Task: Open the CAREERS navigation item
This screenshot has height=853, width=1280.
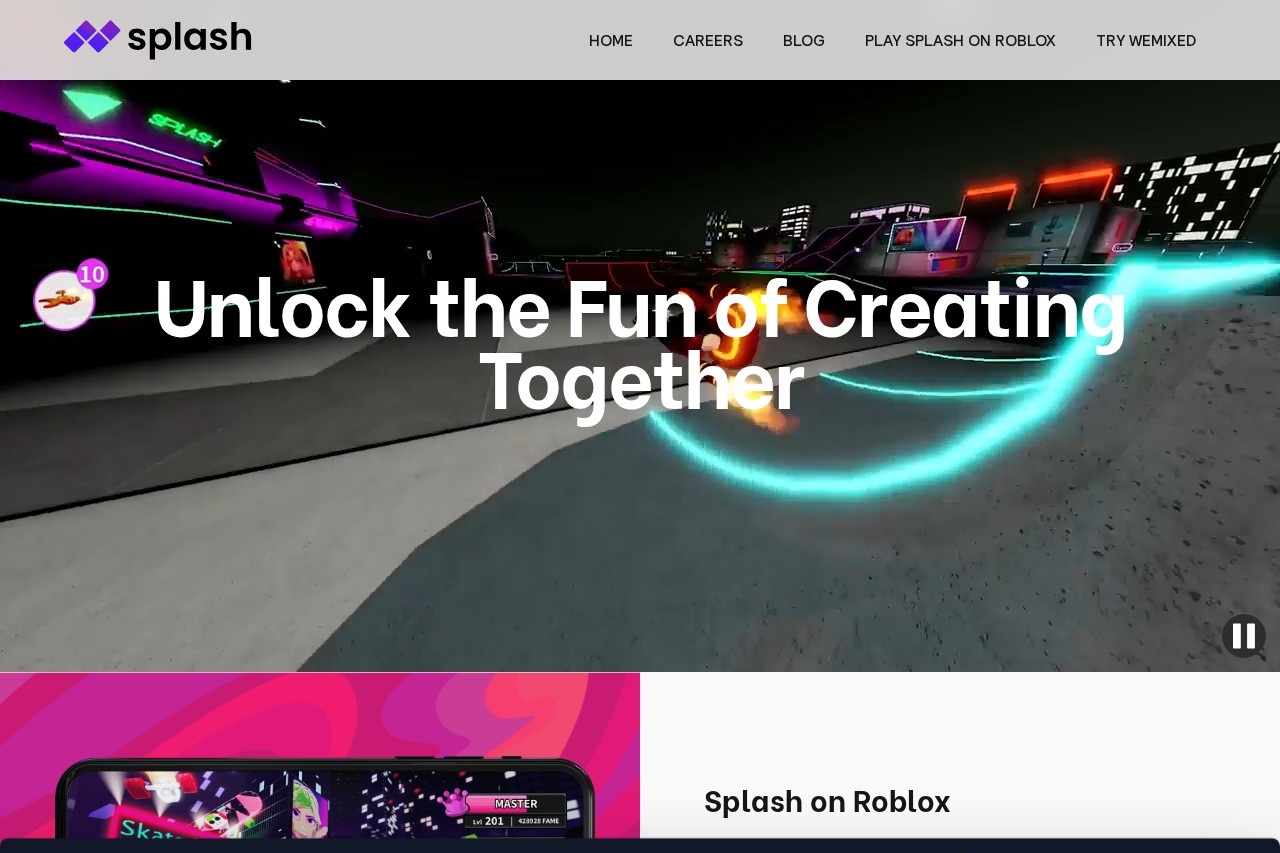Action: tap(708, 40)
